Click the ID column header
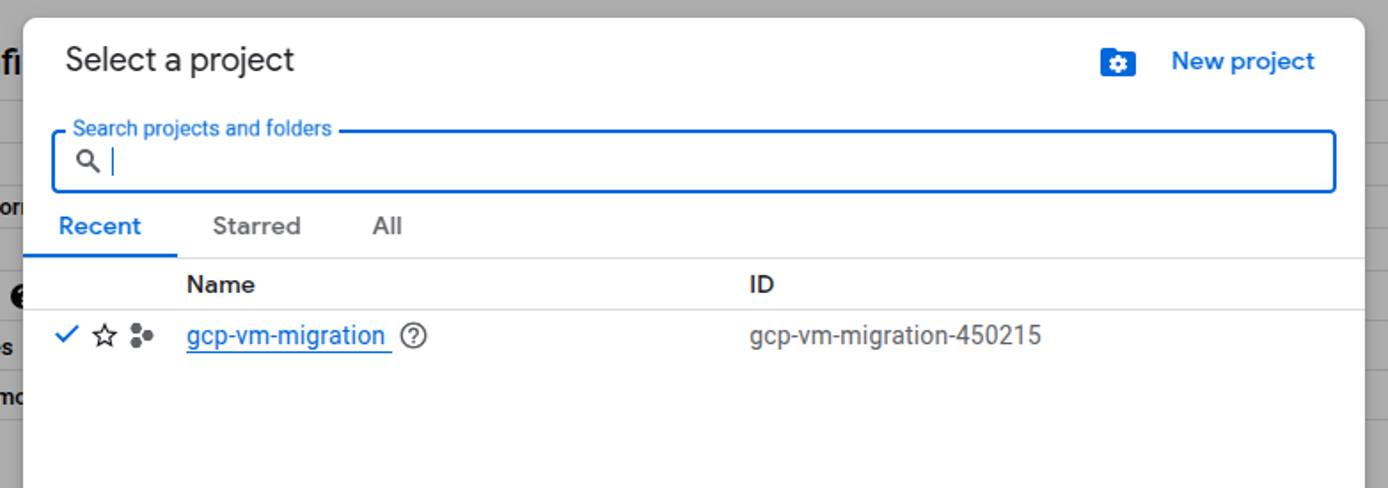The width and height of the screenshot is (1388, 488). coord(762,285)
